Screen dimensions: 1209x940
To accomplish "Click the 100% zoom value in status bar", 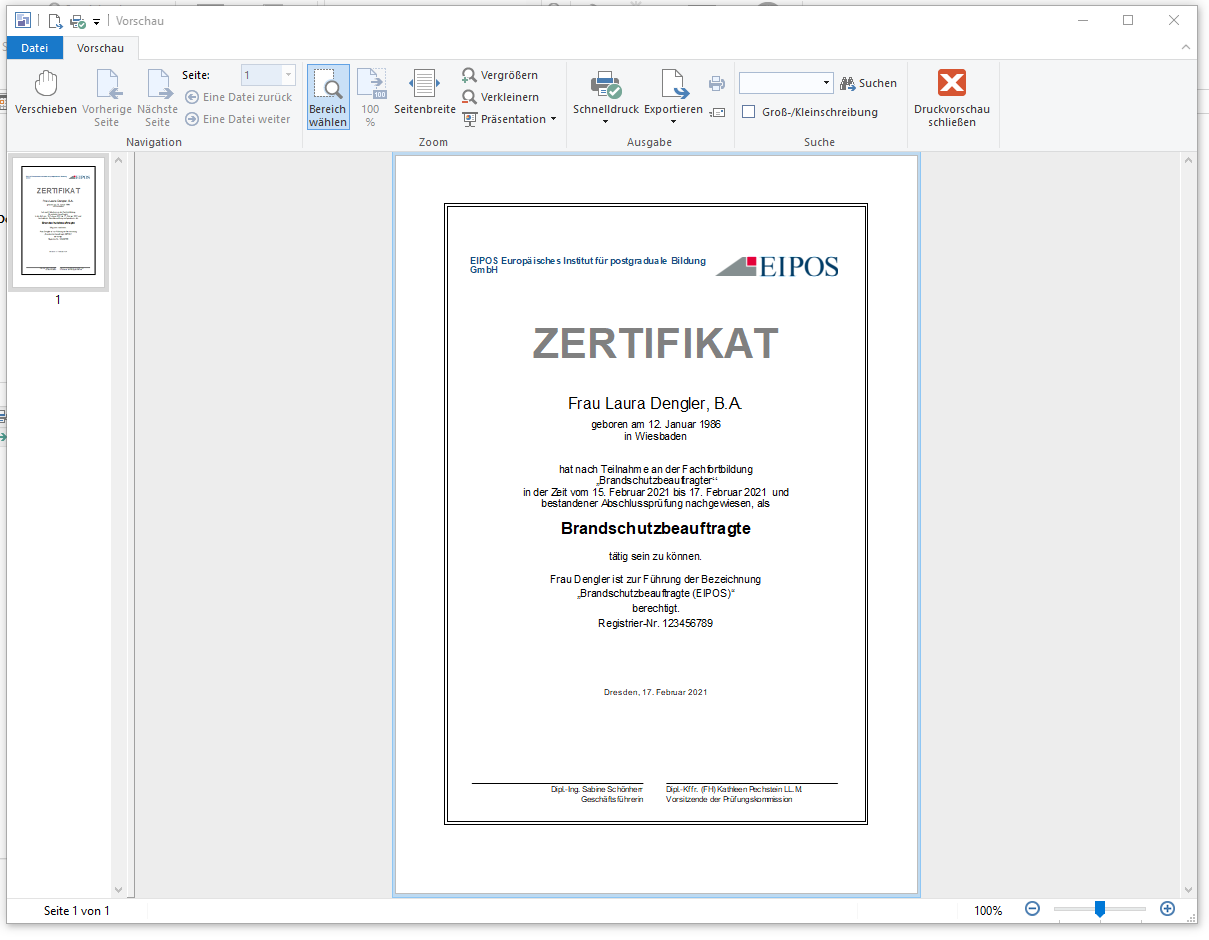I will (x=988, y=911).
